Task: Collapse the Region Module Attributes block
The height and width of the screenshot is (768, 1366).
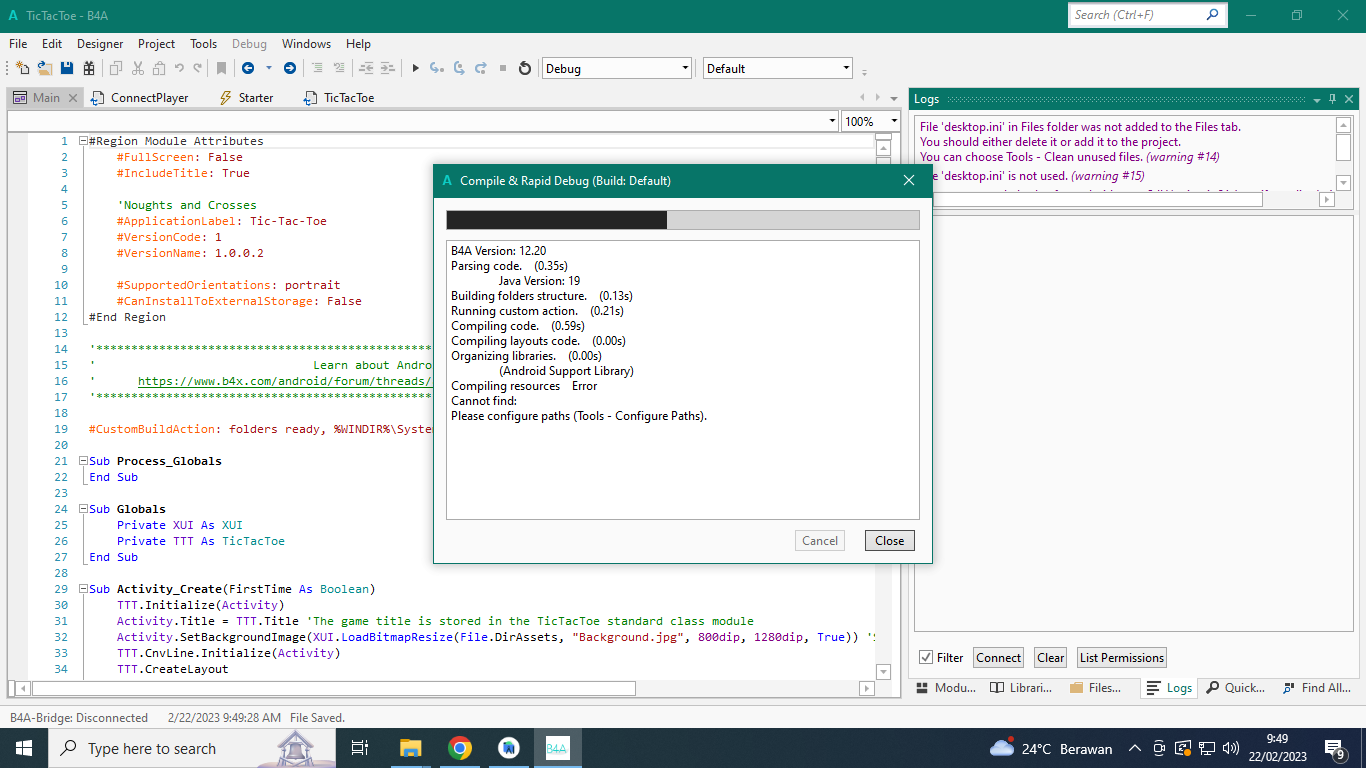Action: pos(83,141)
